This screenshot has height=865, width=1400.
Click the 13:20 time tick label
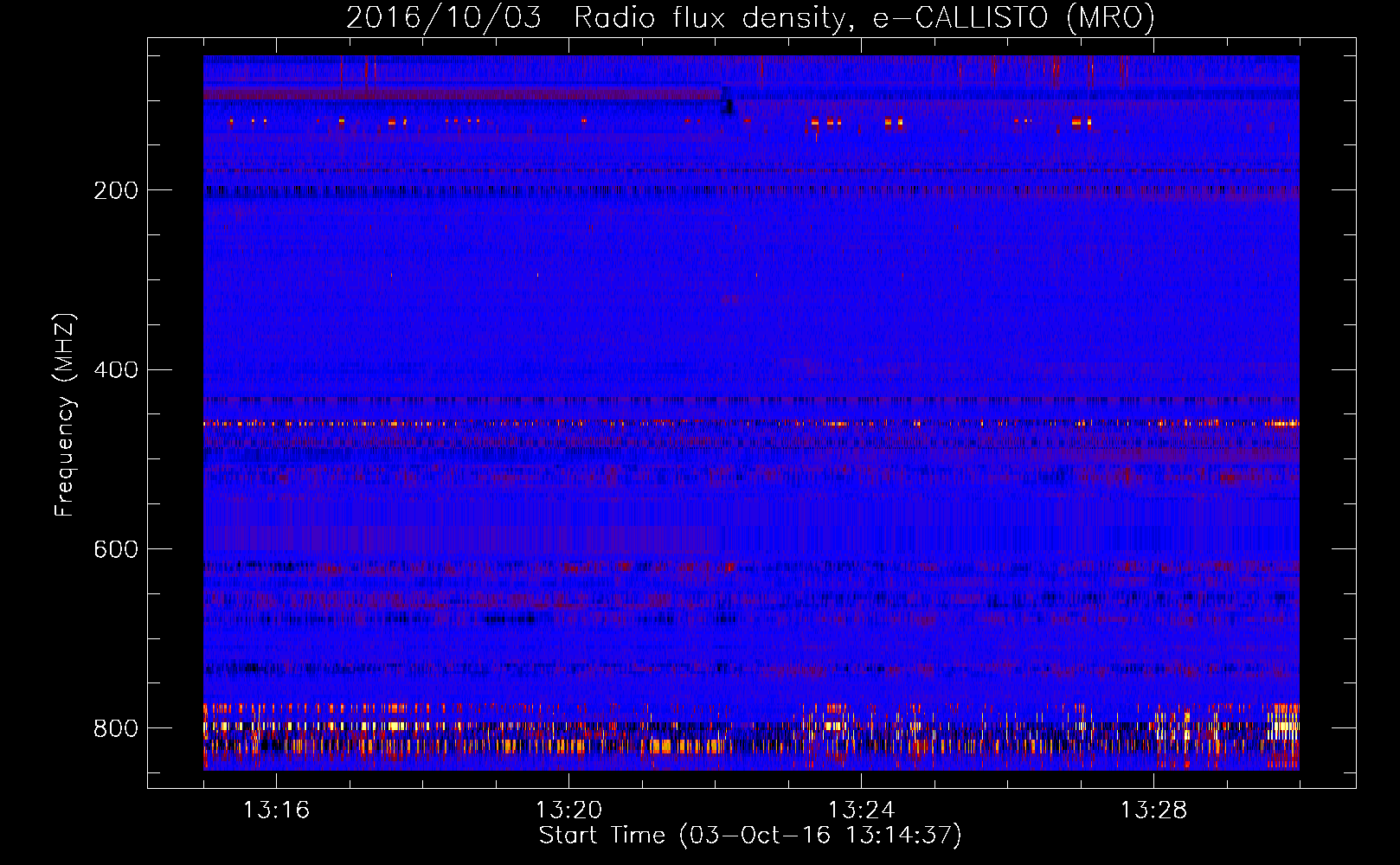(x=569, y=811)
